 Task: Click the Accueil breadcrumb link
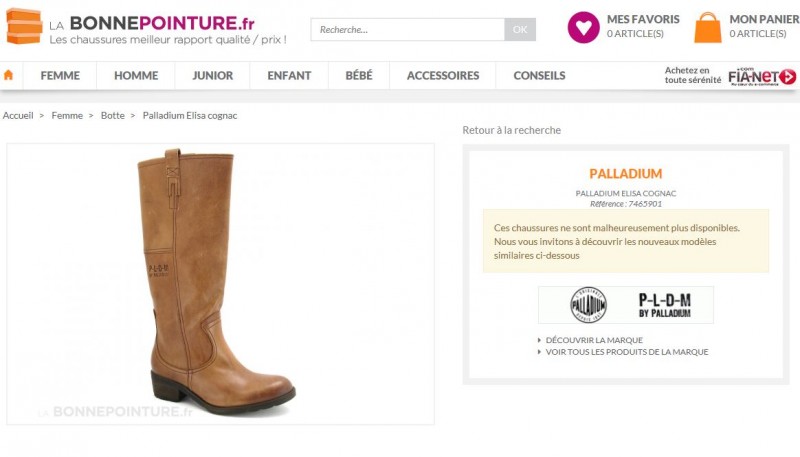point(18,116)
